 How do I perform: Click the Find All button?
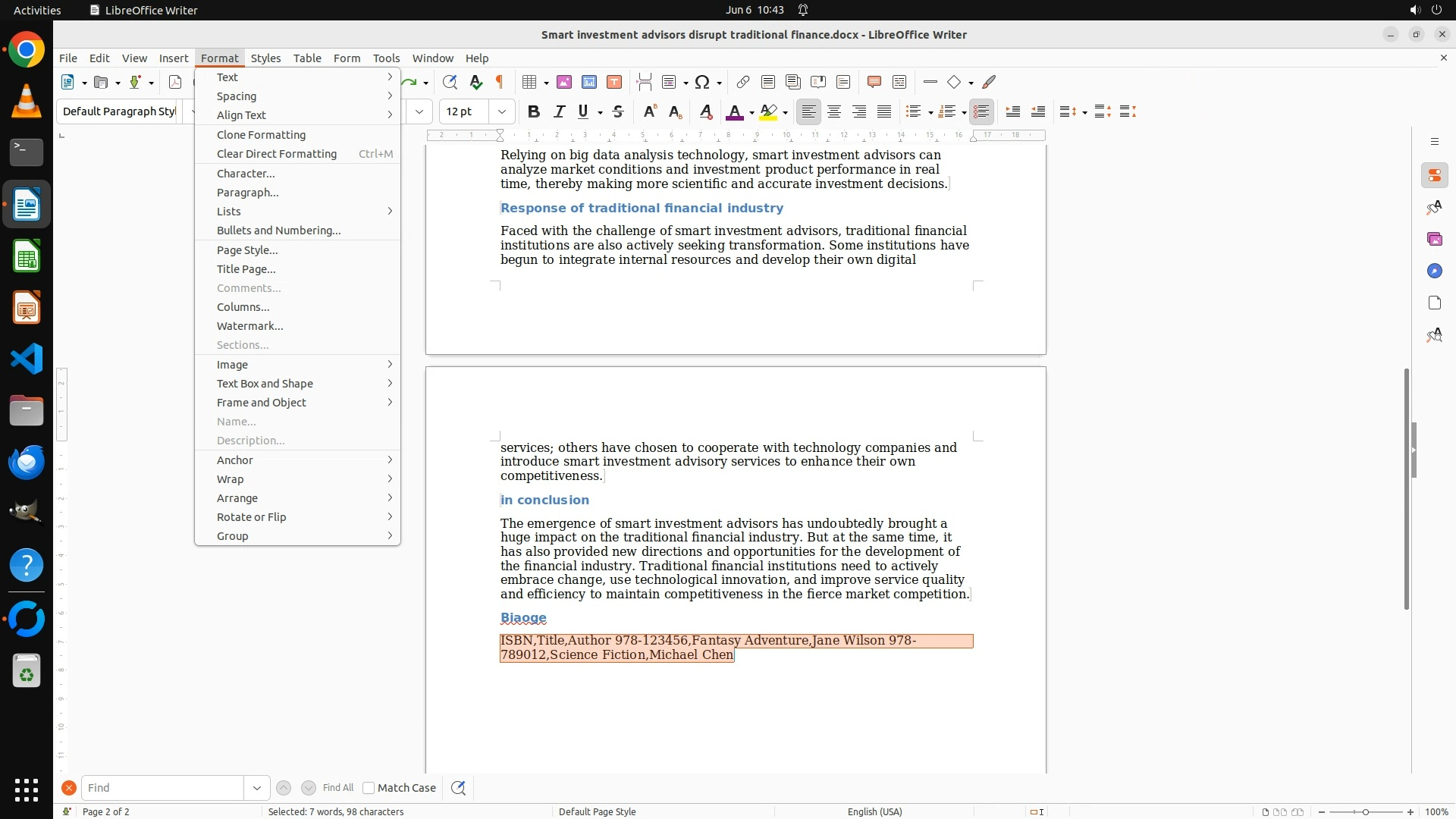pyautogui.click(x=338, y=788)
